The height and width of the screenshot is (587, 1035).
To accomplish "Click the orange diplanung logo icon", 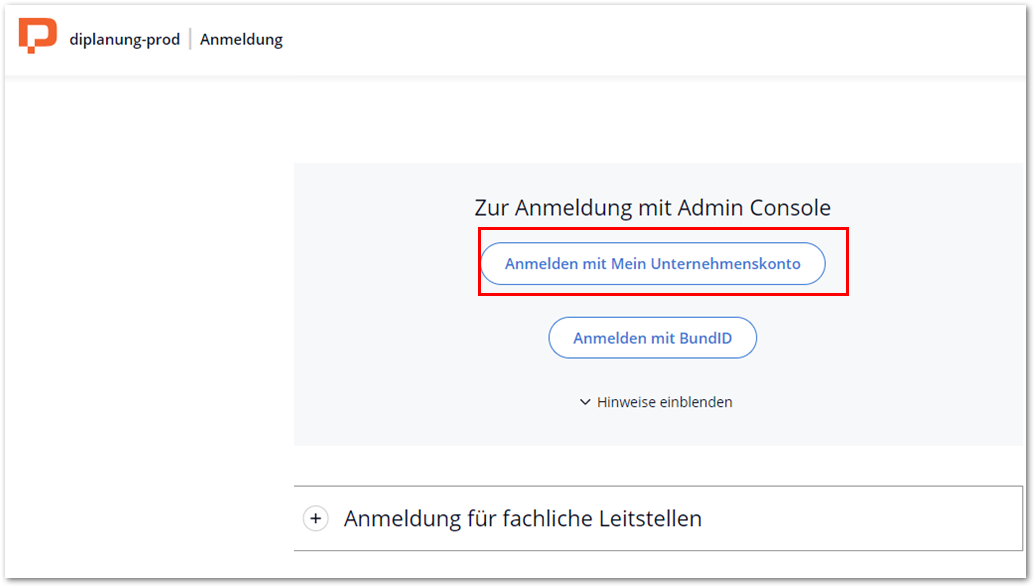I will [38, 36].
